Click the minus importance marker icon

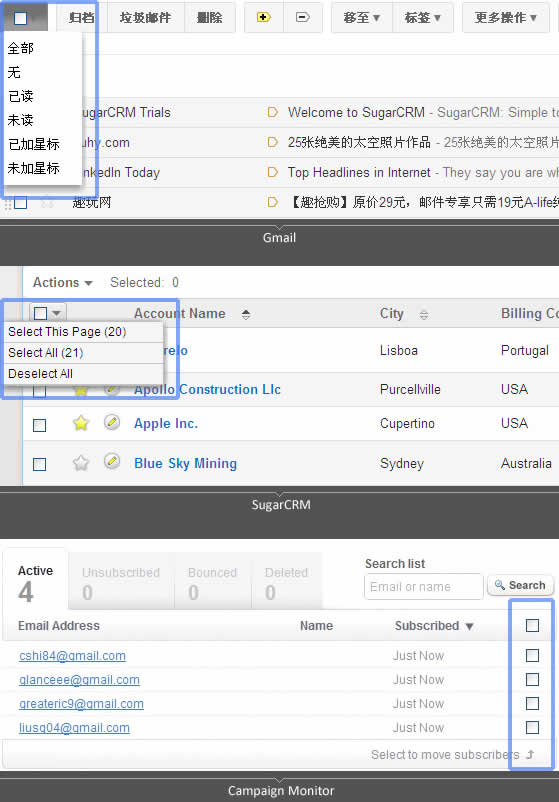(303, 17)
